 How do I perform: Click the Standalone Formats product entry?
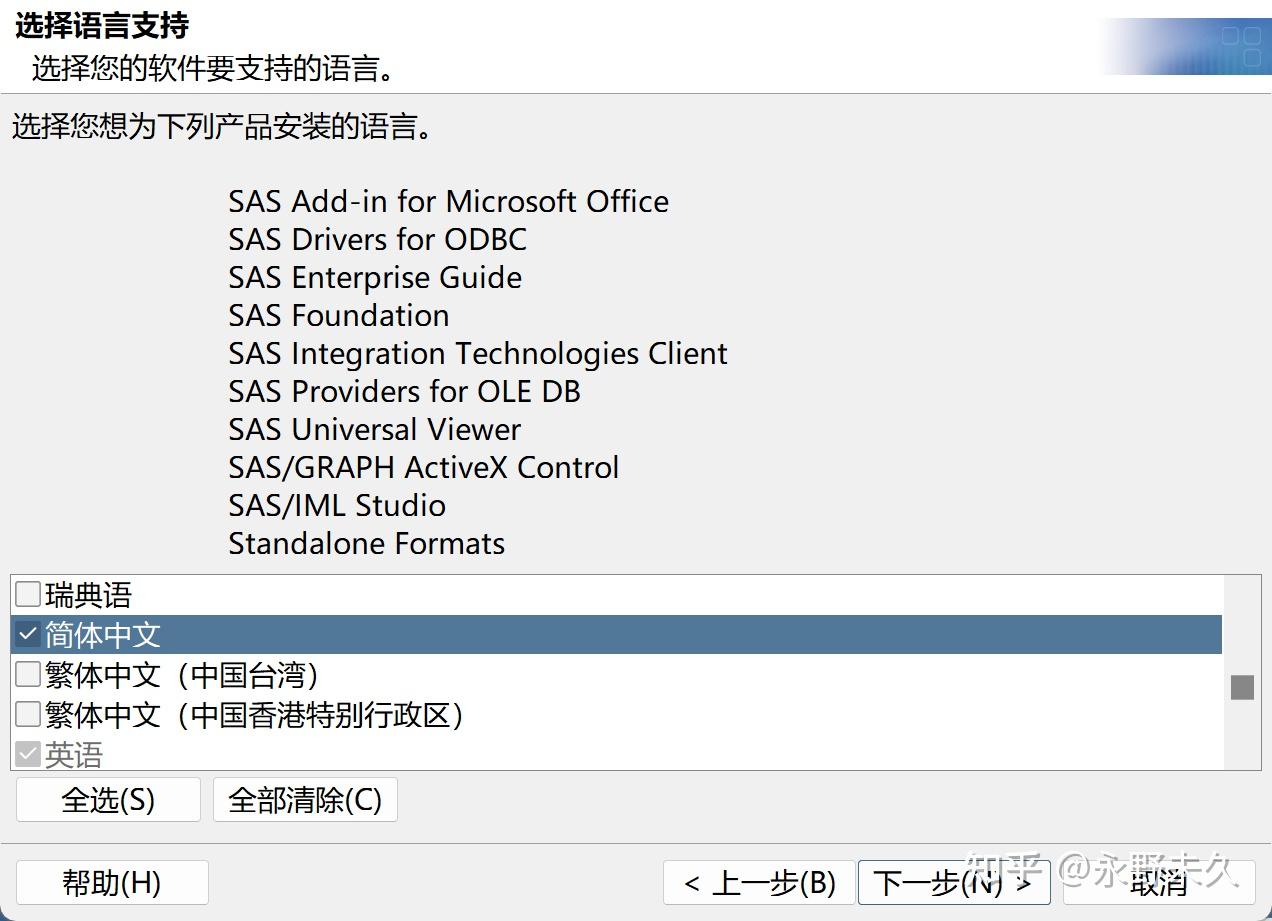(366, 543)
